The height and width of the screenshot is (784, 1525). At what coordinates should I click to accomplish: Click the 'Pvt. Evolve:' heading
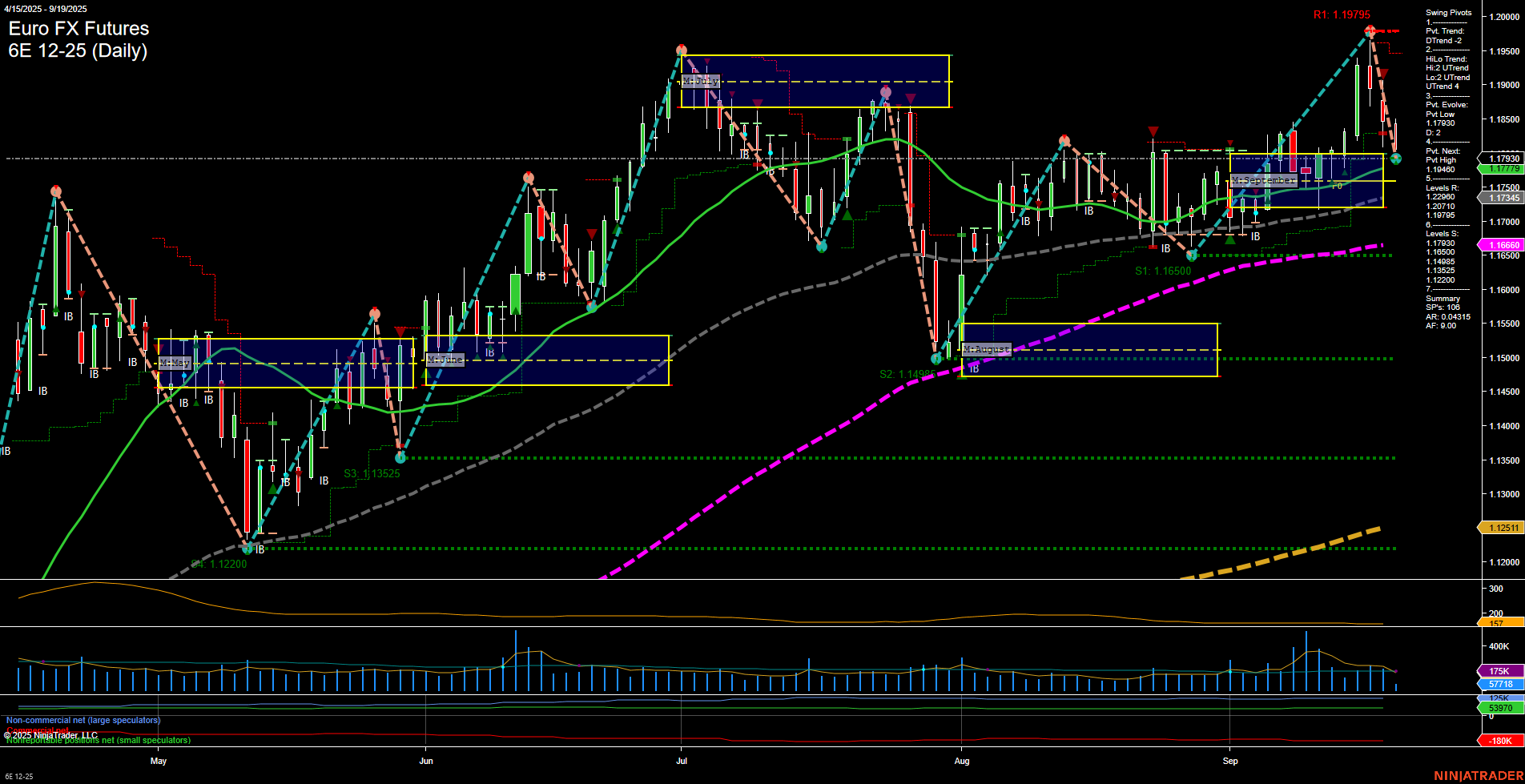(x=1447, y=105)
